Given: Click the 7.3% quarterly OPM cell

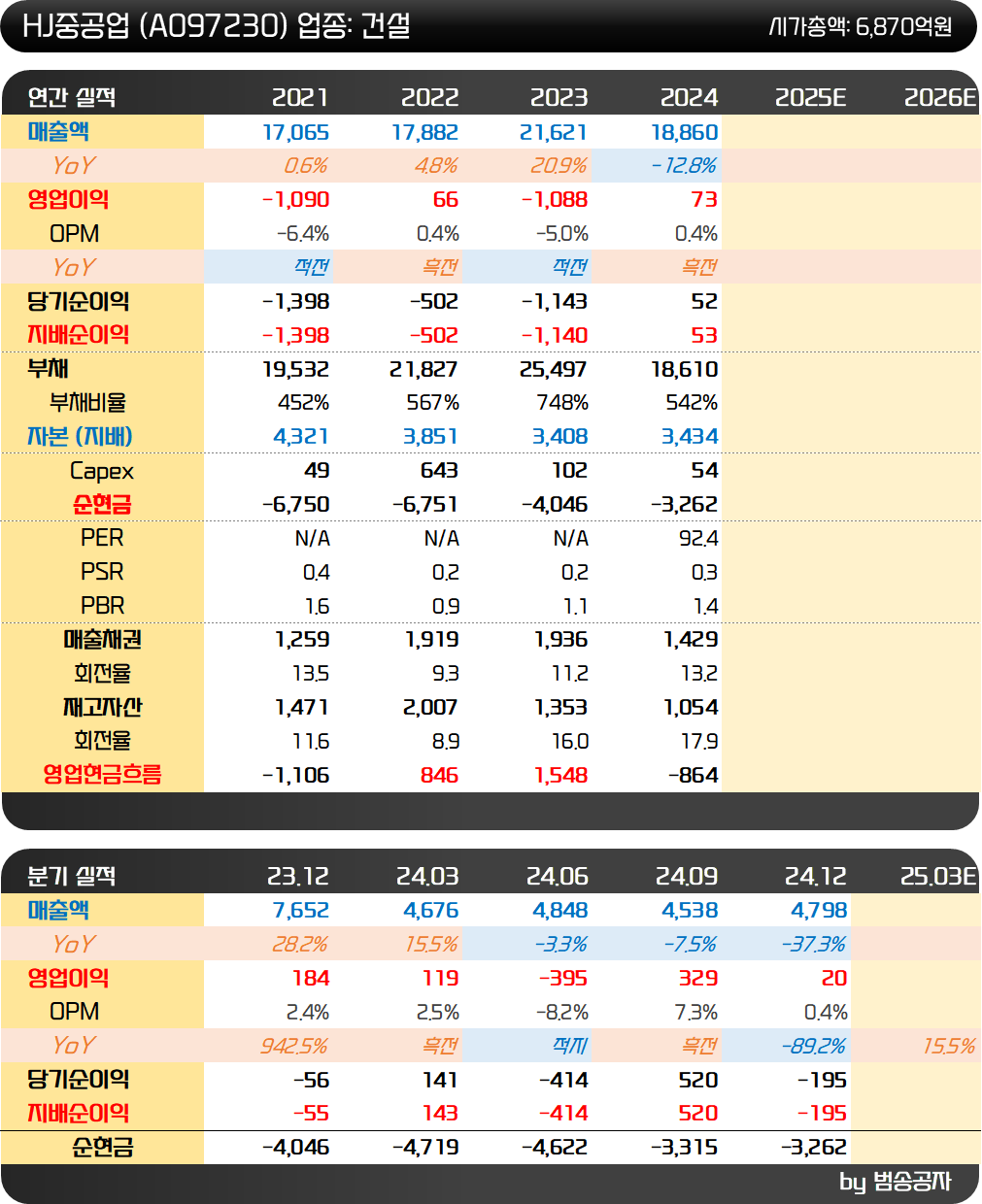Looking at the screenshot, I should click(696, 1013).
